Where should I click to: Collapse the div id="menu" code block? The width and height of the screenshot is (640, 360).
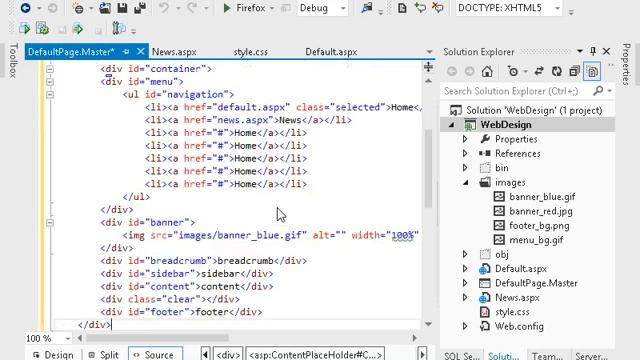[50, 82]
